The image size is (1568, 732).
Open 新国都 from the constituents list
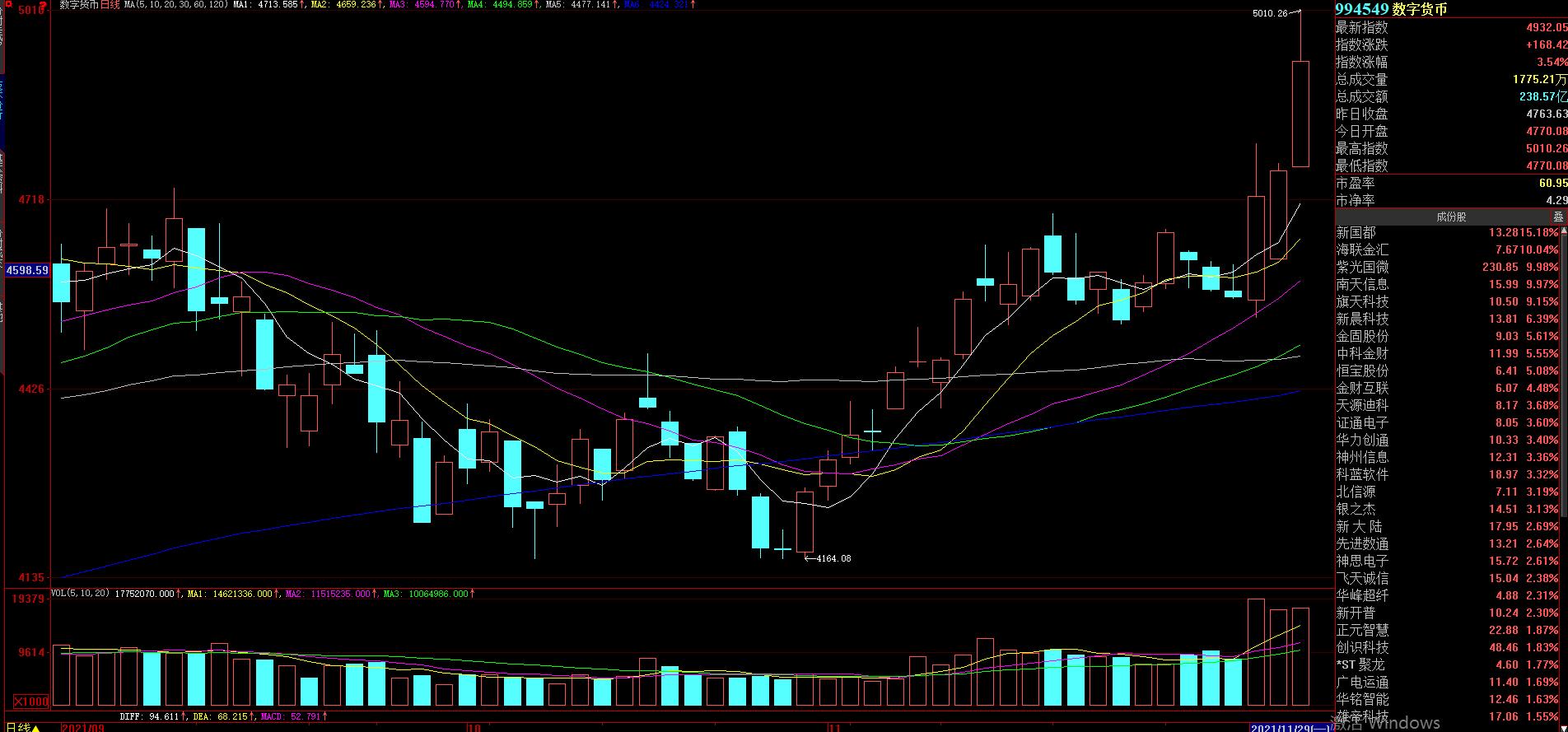pyautogui.click(x=1356, y=233)
